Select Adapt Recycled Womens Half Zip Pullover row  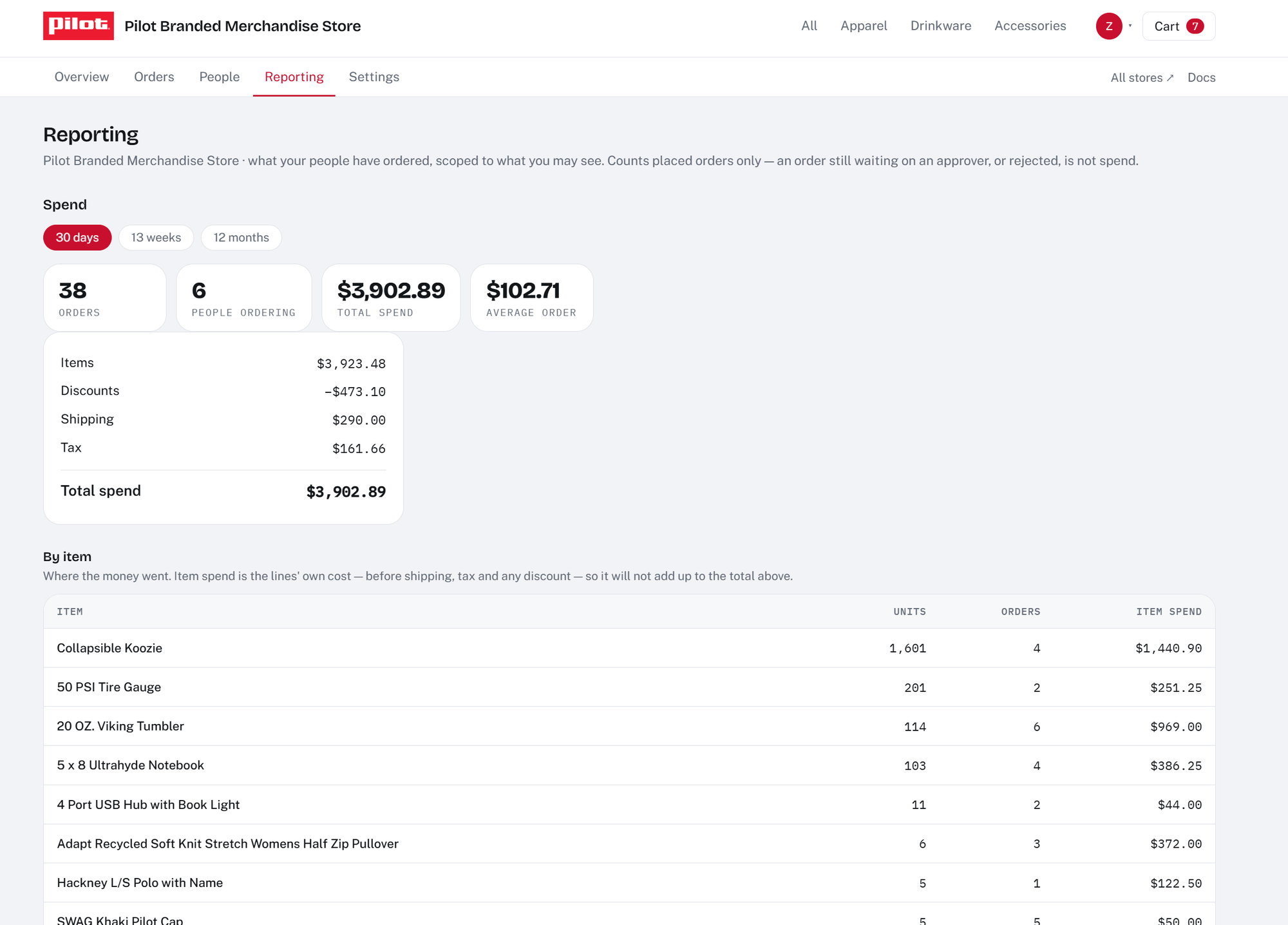coord(629,844)
